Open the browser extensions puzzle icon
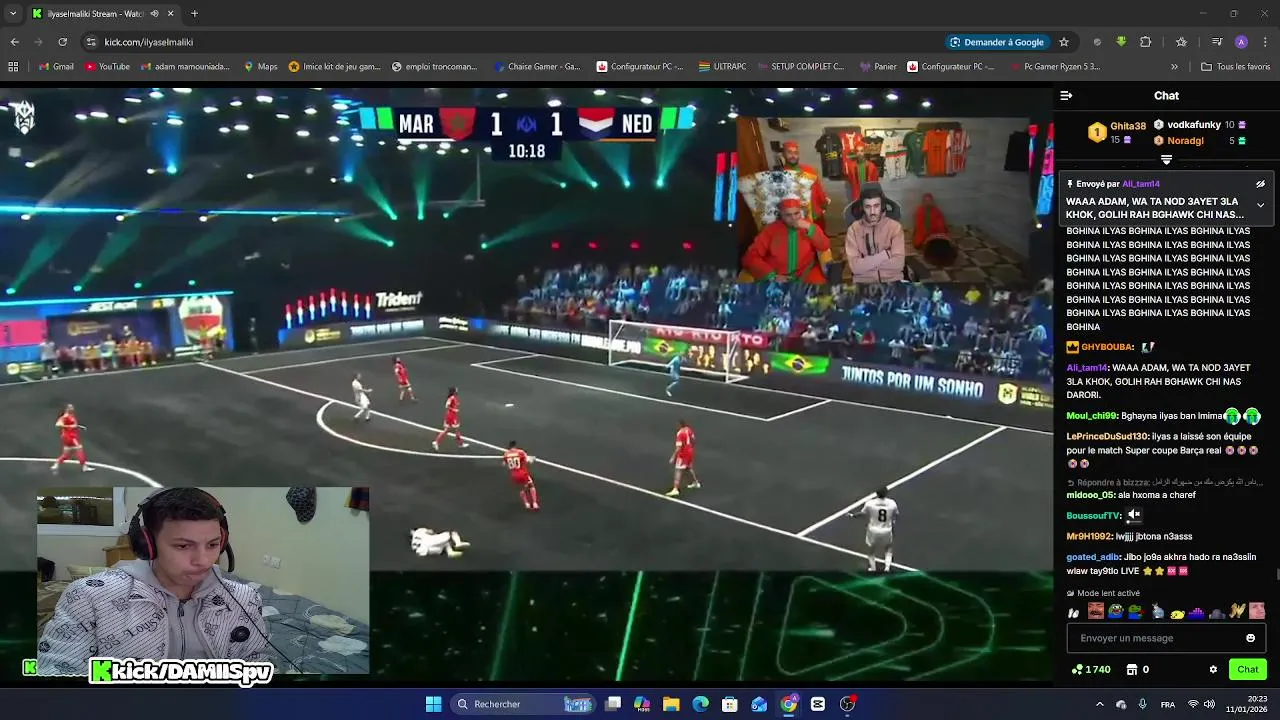This screenshot has width=1280, height=720. pyautogui.click(x=1146, y=42)
